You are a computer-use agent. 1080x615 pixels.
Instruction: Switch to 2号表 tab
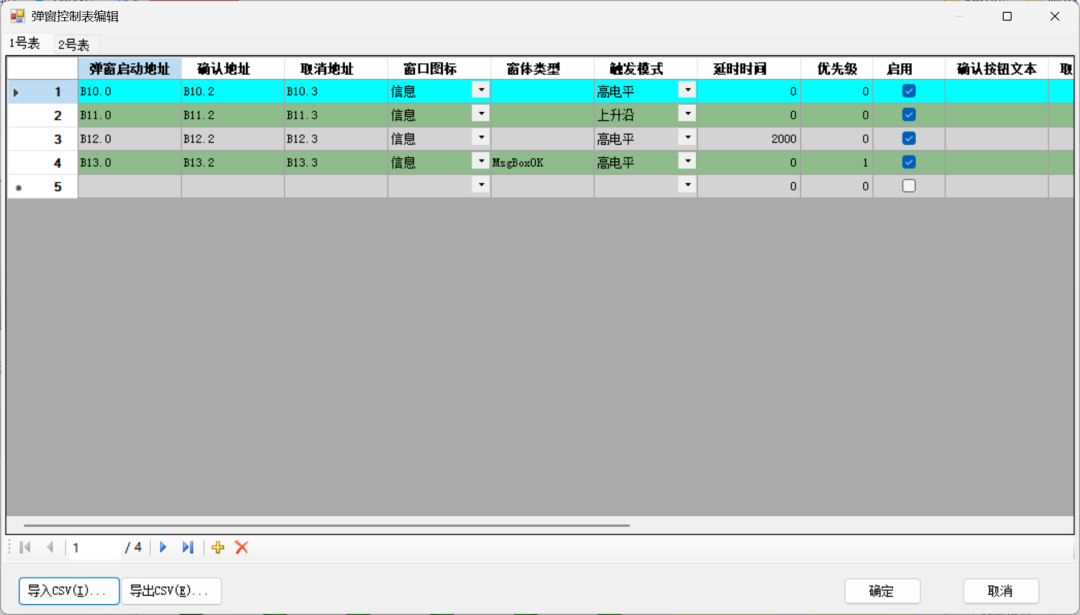(74, 45)
